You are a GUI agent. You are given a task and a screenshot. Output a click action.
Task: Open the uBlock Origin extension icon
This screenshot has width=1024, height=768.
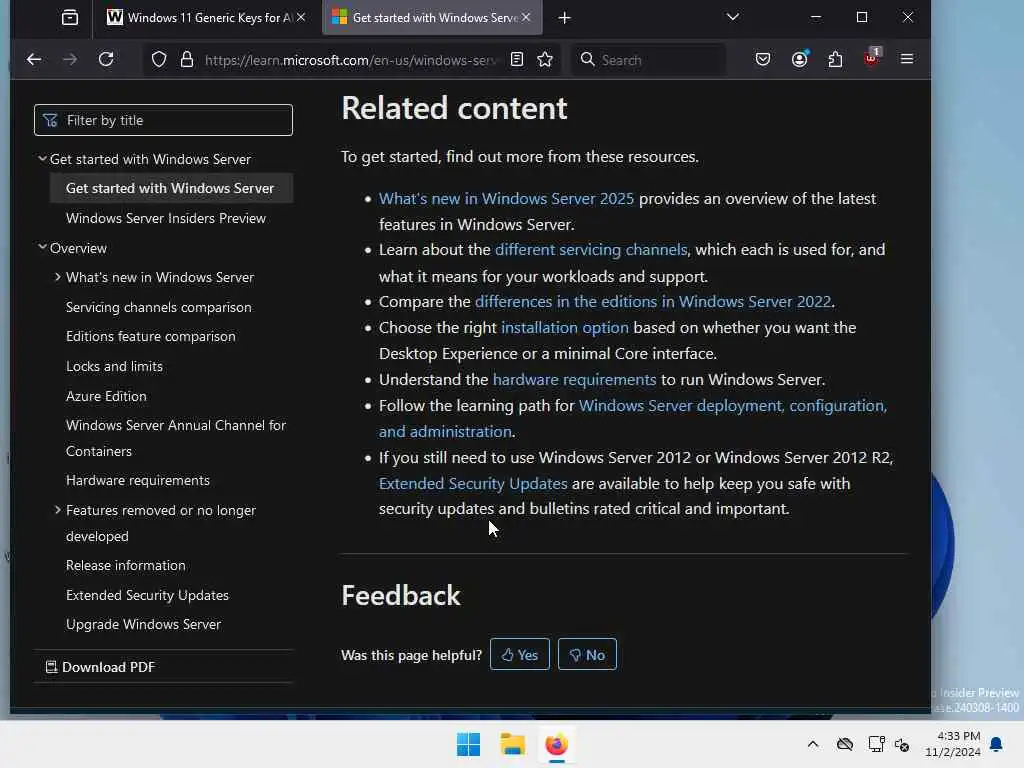coord(872,58)
